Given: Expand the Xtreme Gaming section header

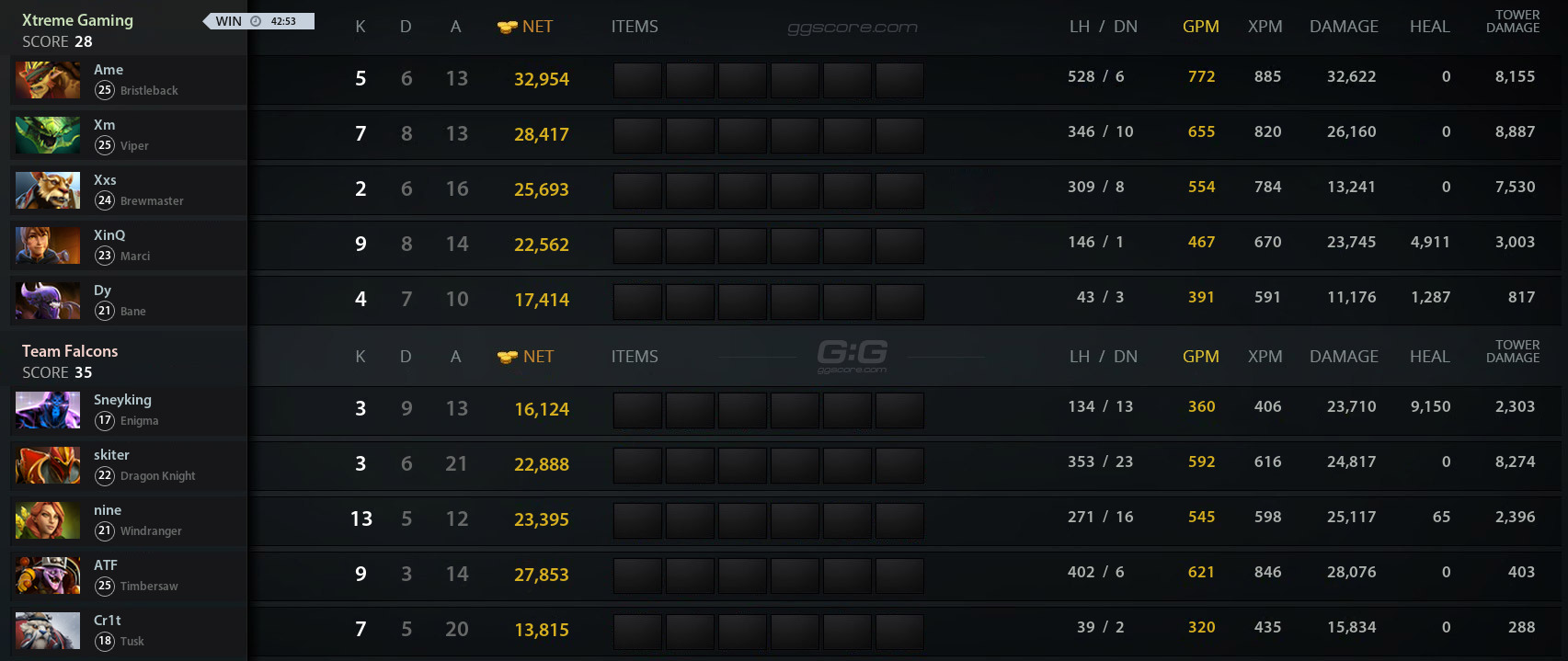Looking at the screenshot, I should [x=77, y=19].
